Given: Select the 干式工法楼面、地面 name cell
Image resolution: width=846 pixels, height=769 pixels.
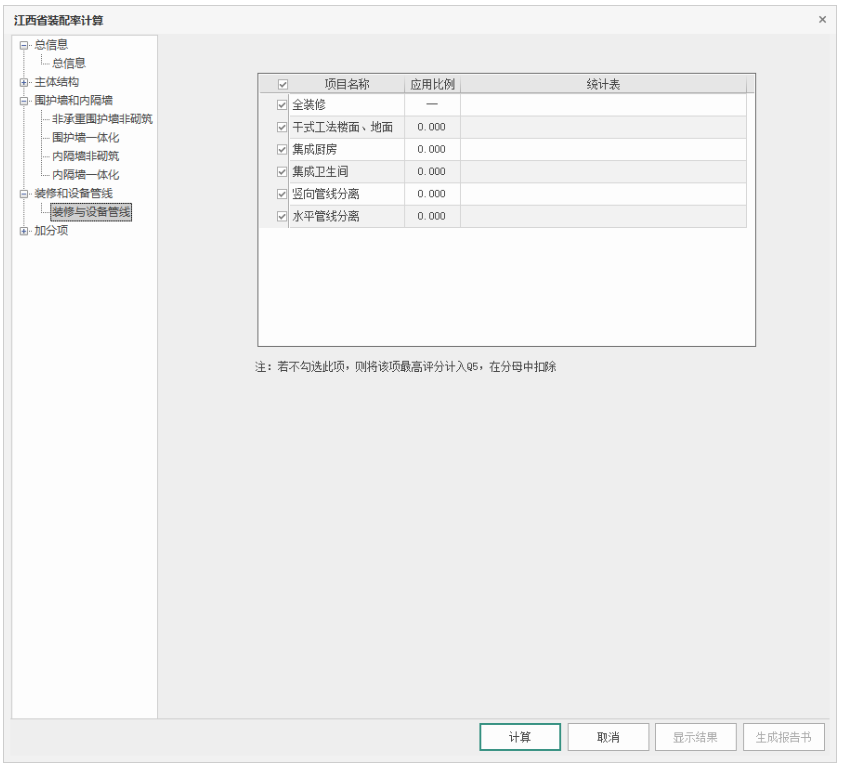Looking at the screenshot, I should (x=347, y=127).
